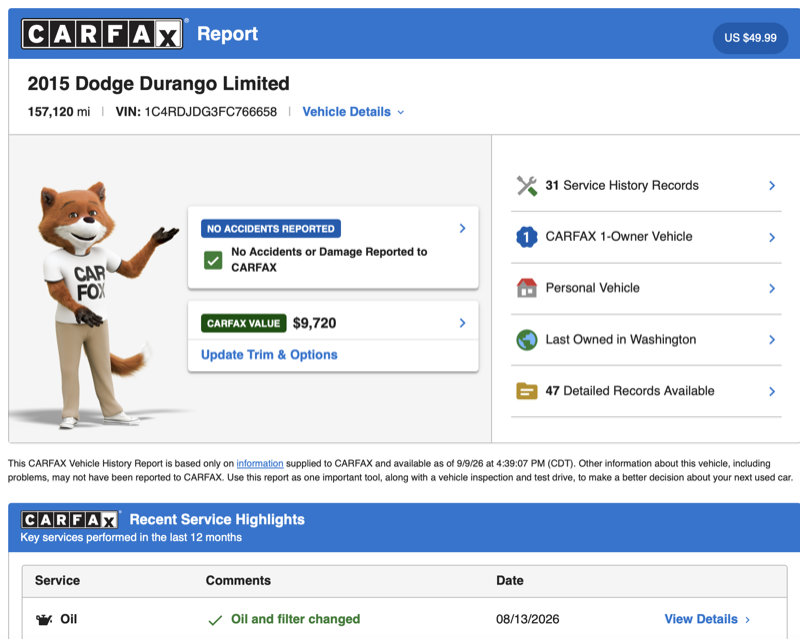Click the green CARFAX VALUE badge
800x639 pixels.
(x=243, y=323)
